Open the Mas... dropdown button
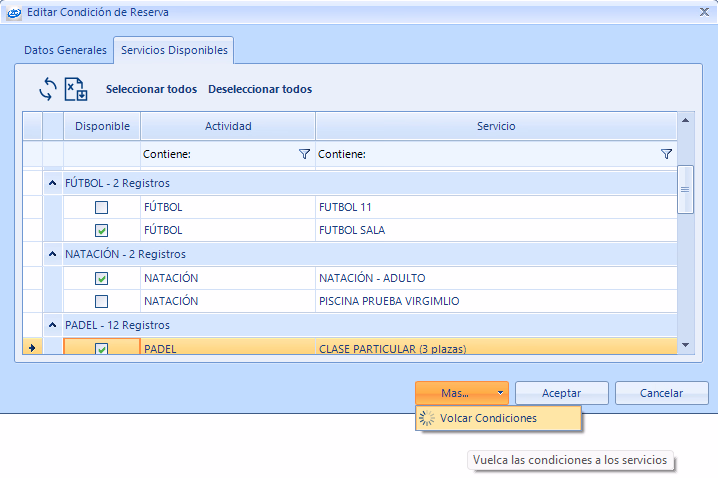Image resolution: width=718 pixels, height=478 pixels. tap(462, 393)
